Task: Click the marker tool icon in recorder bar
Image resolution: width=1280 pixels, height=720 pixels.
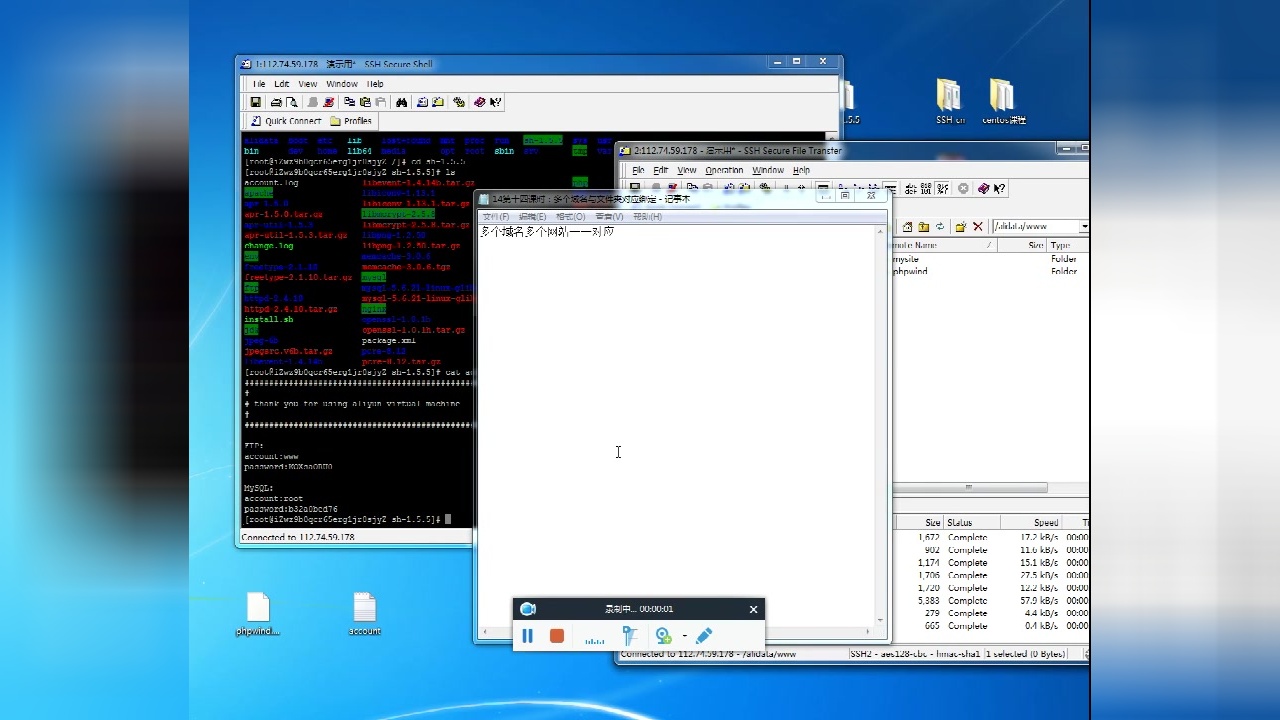Action: 629,636
